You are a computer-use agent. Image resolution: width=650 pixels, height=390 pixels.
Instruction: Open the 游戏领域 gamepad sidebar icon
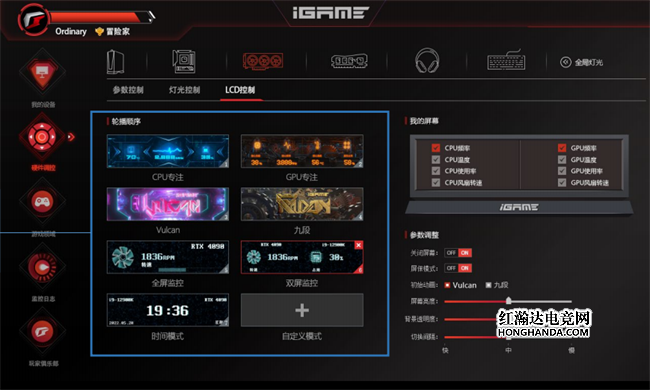[x=42, y=202]
